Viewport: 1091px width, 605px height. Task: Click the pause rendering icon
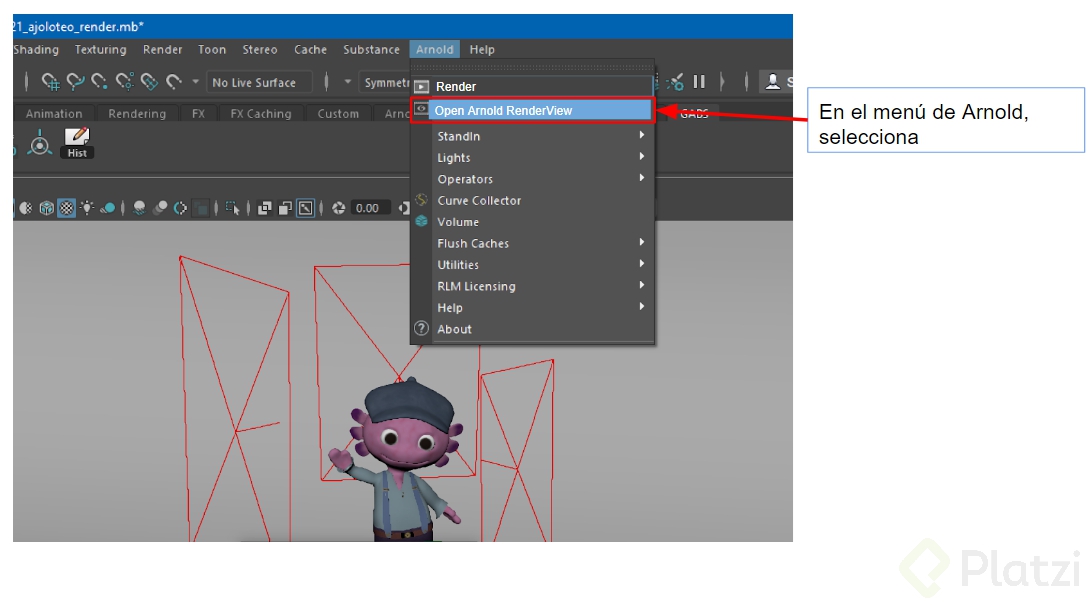coord(699,82)
